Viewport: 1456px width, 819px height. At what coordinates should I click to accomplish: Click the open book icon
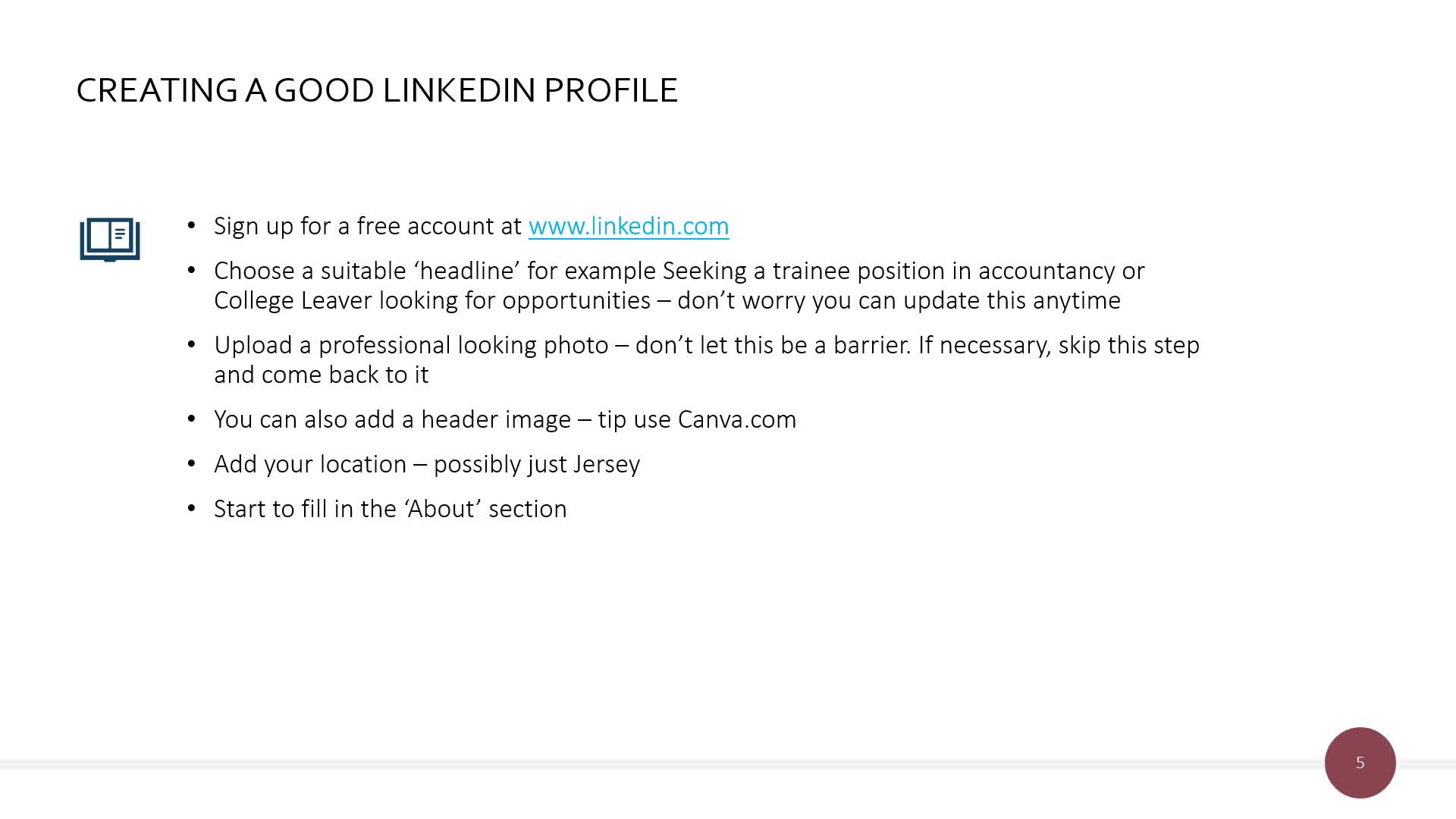pos(110,240)
